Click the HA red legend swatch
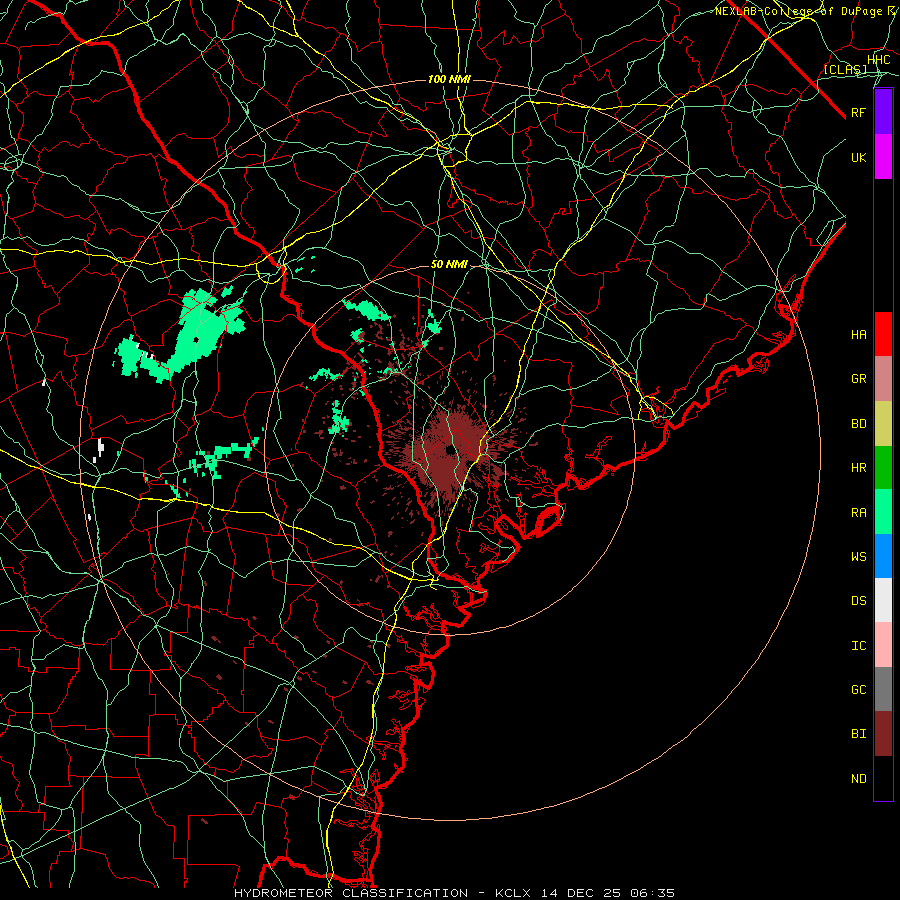 click(883, 334)
